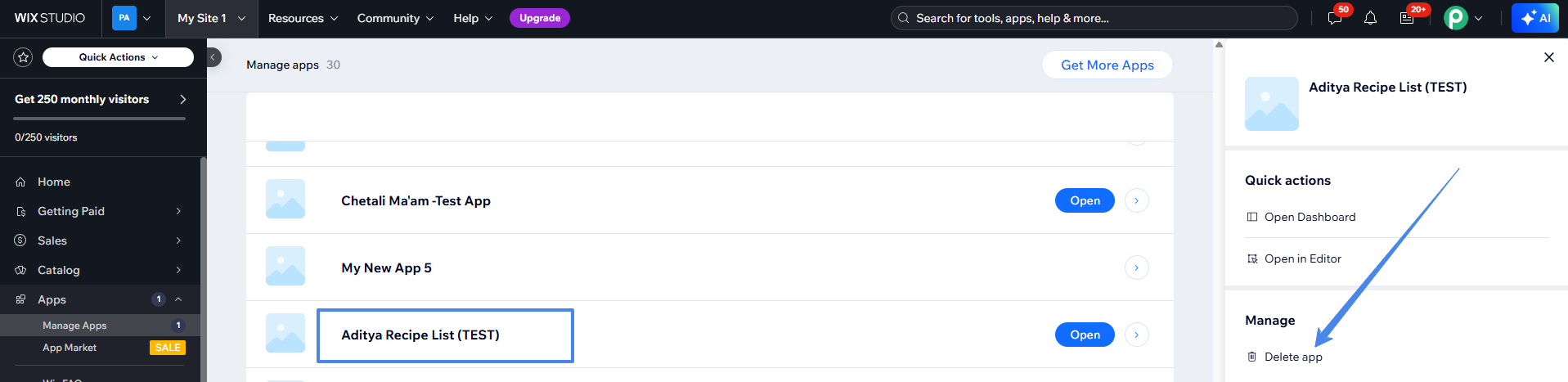Open the chat messages icon
The image size is (1568, 382).
[1335, 18]
